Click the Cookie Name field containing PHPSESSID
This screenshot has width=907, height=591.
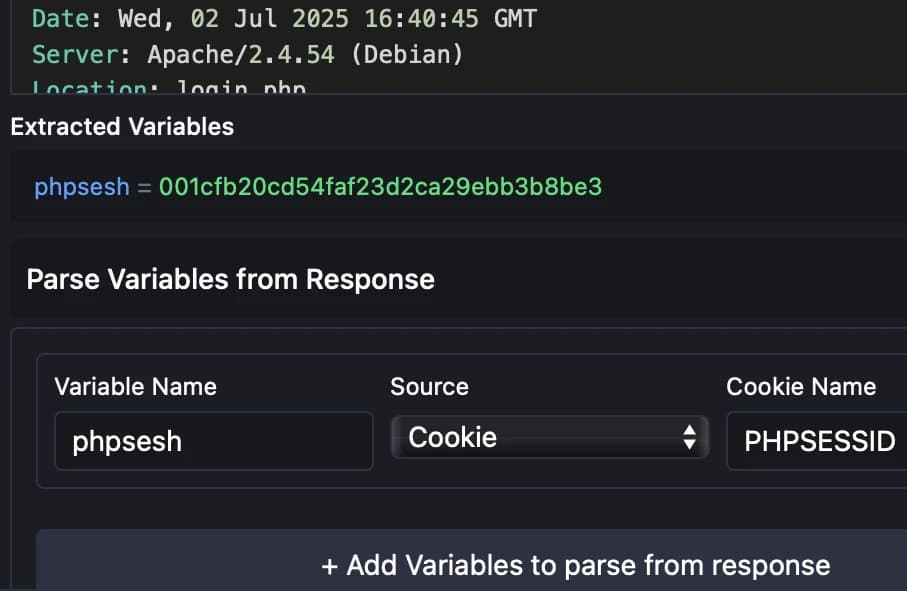(818, 441)
